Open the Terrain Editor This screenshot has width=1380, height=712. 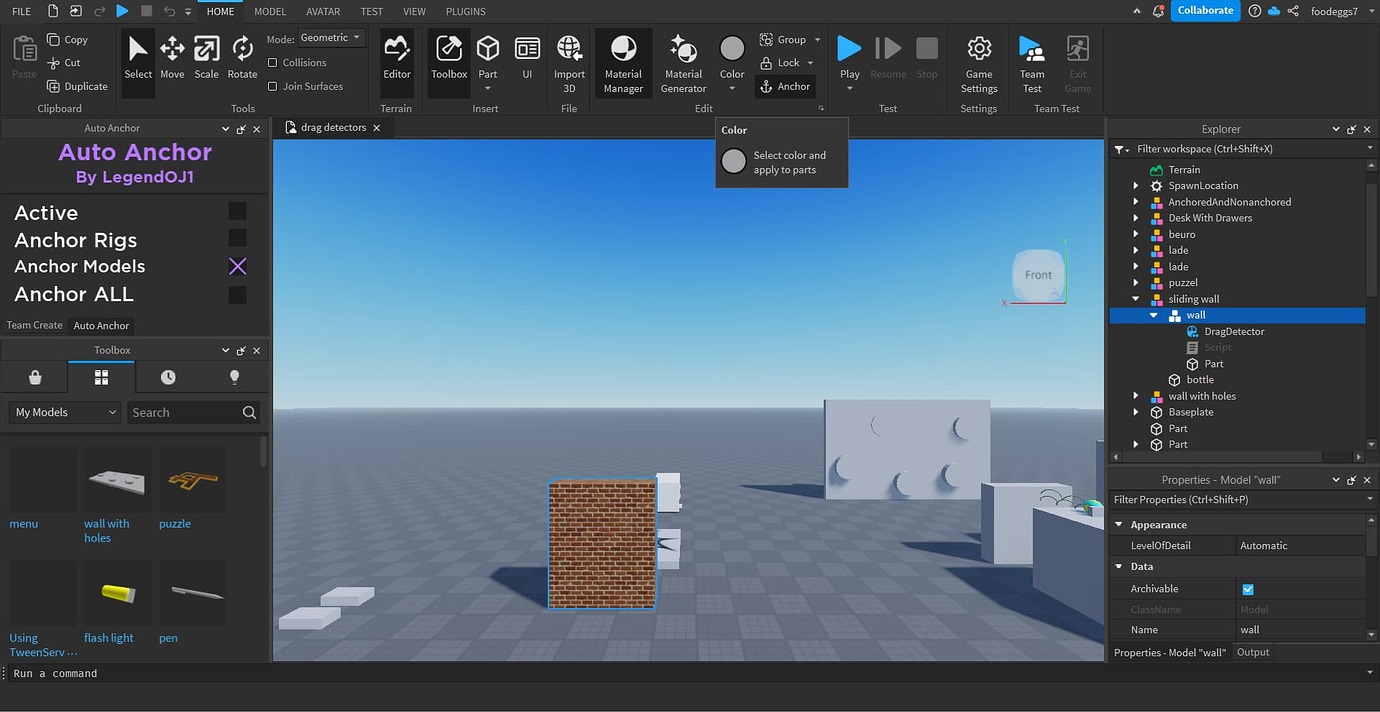[396, 60]
